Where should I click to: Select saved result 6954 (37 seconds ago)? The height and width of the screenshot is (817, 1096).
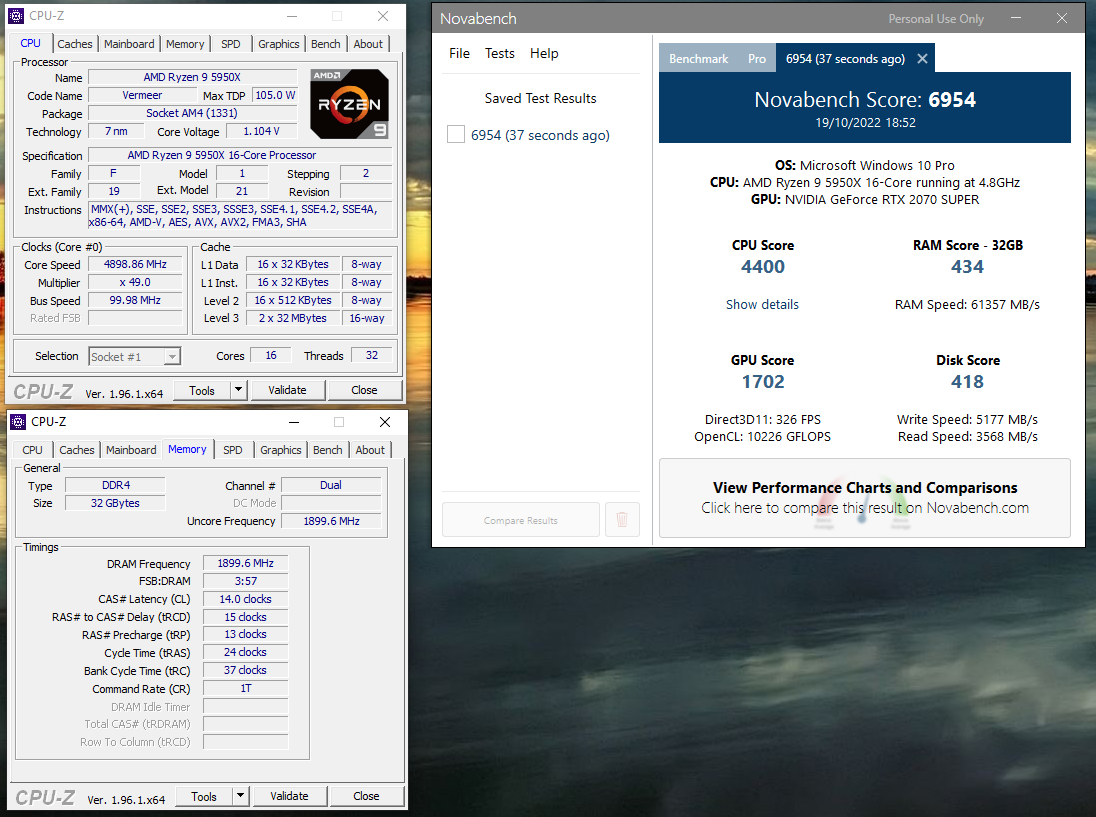540,135
